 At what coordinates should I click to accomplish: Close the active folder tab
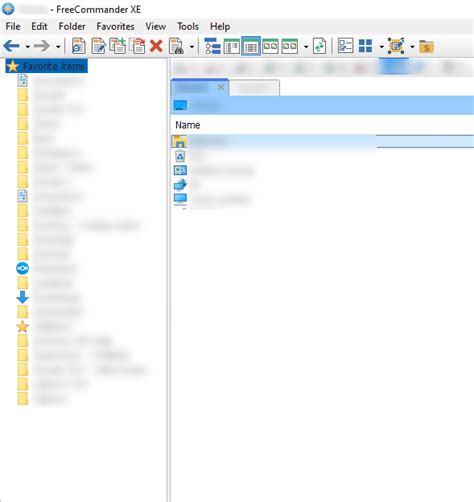point(221,87)
